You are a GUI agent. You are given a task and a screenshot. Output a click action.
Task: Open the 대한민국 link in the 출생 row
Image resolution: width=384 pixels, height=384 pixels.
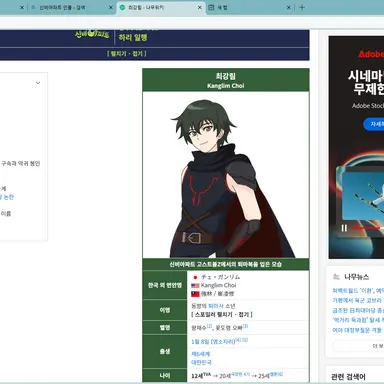201,362
